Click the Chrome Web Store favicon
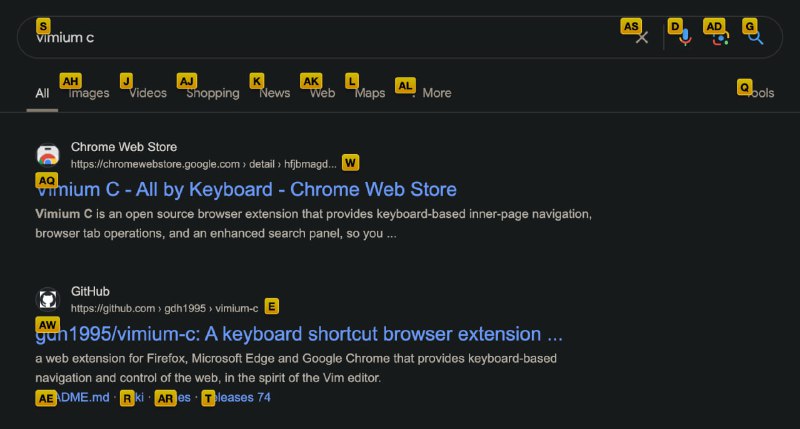 pos(48,155)
